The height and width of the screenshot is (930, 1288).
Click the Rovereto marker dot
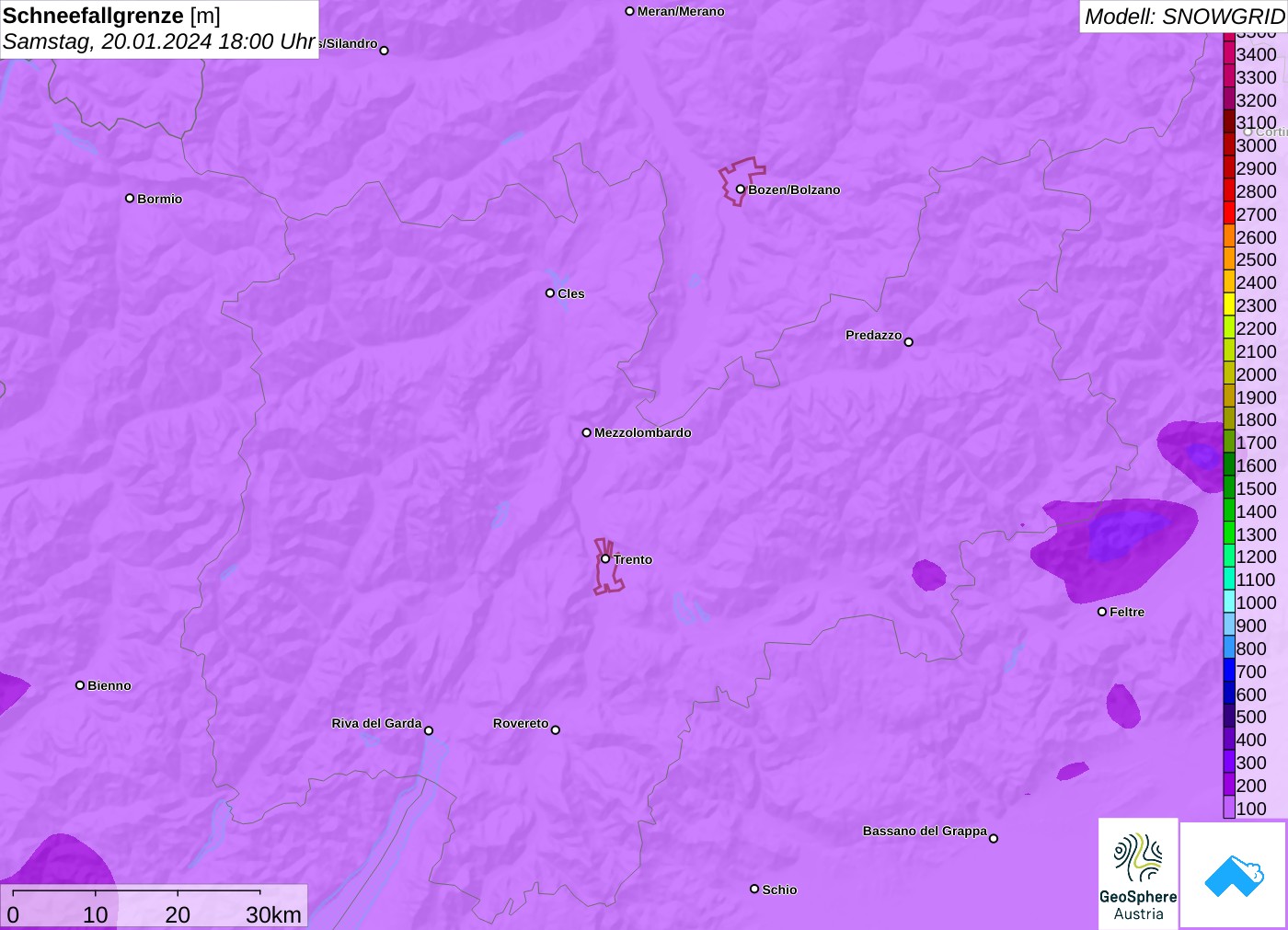[x=556, y=730]
